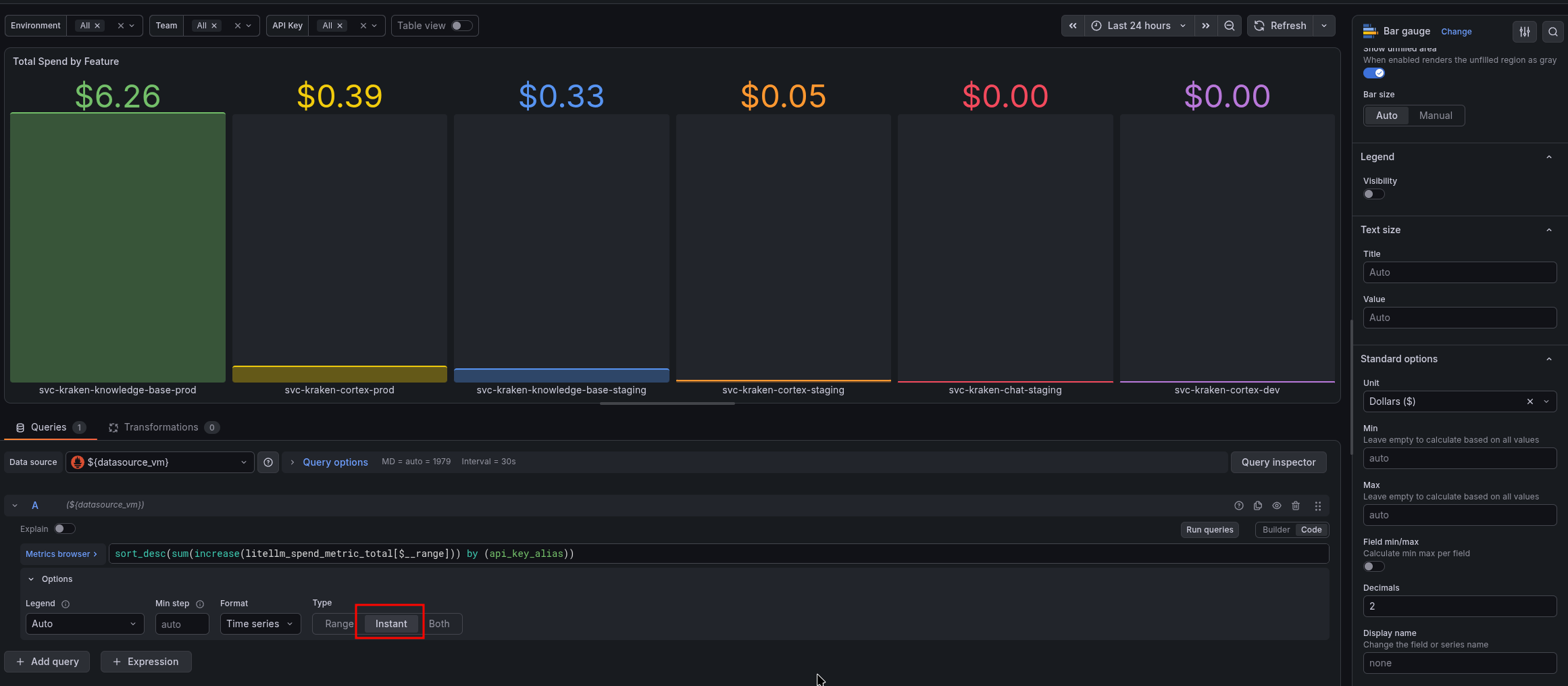Viewport: 1568px width, 686px height.
Task: Open the Unit dropdown
Action: (x=1459, y=401)
